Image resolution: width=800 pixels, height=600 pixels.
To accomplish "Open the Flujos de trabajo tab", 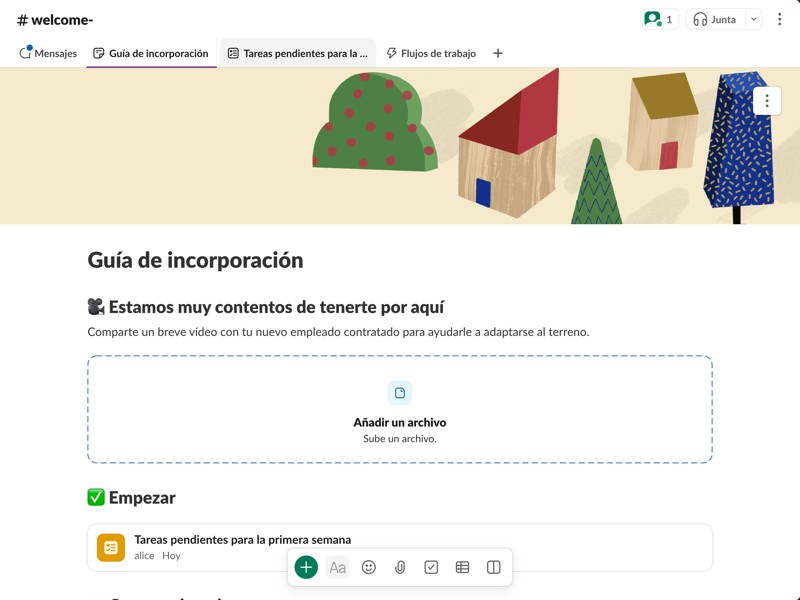I will [431, 53].
